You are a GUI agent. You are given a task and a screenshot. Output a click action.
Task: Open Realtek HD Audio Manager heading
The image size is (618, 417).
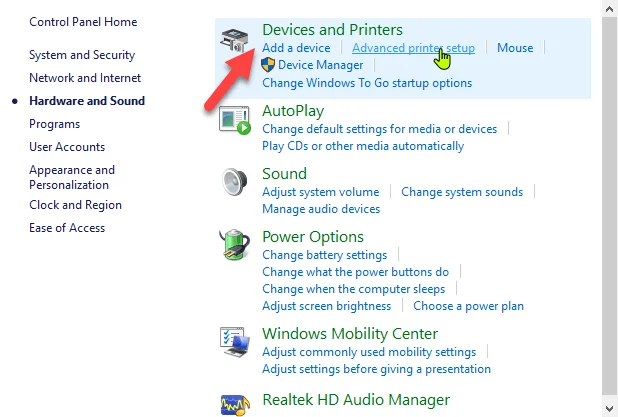[x=356, y=400]
